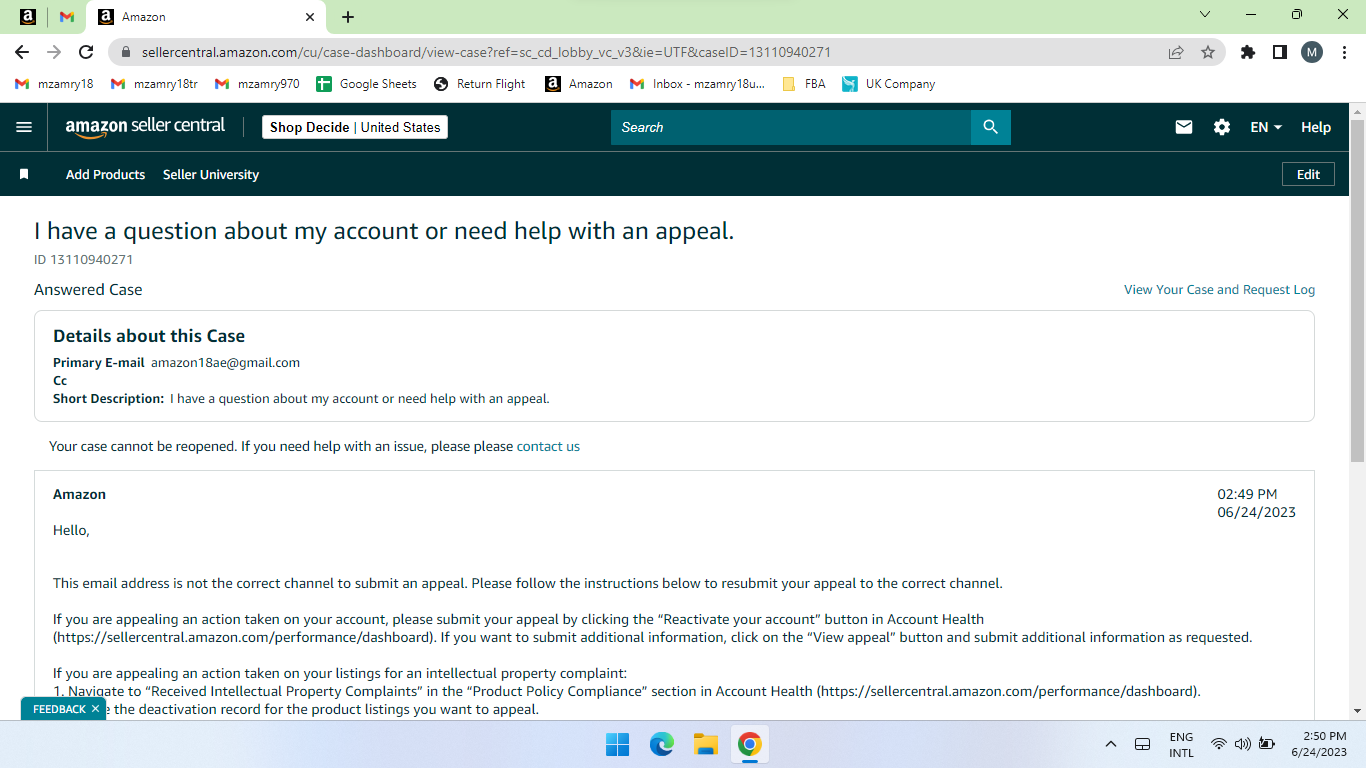
Task: Click the 02:49 PM message timestamp
Action: pyautogui.click(x=1247, y=494)
